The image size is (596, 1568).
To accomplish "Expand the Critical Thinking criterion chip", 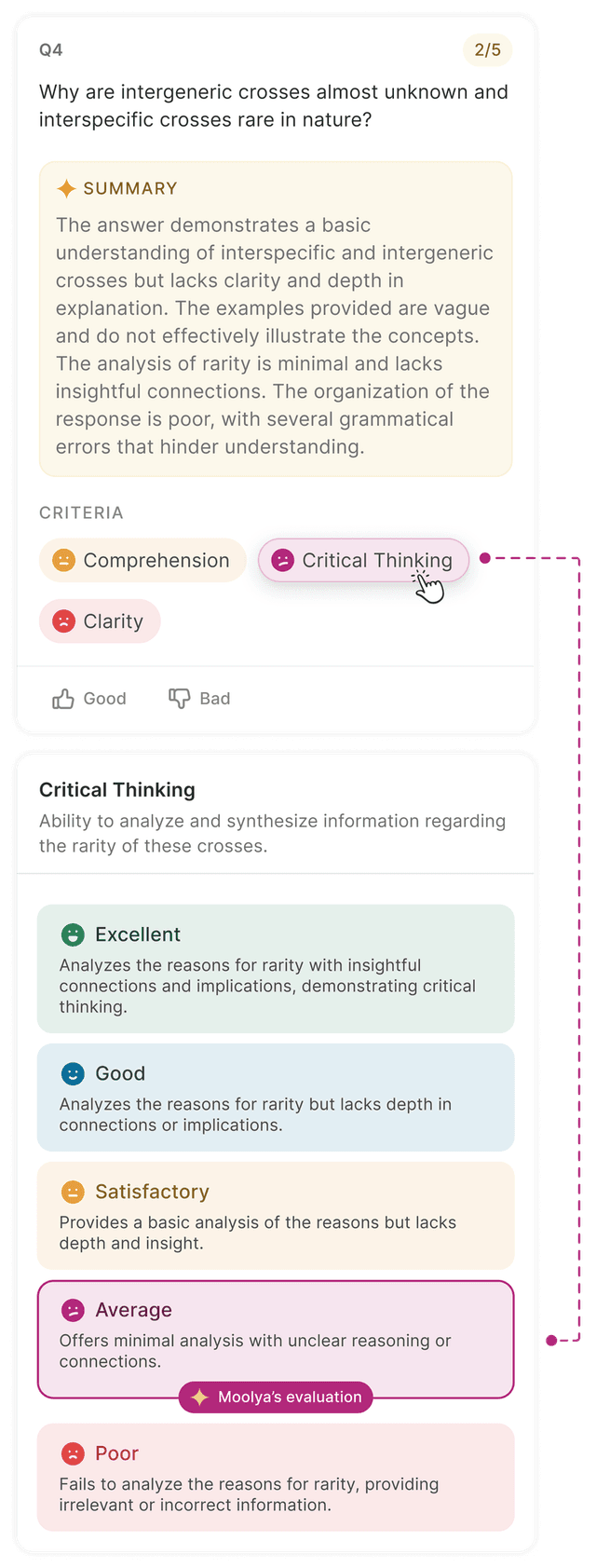I will [363, 560].
